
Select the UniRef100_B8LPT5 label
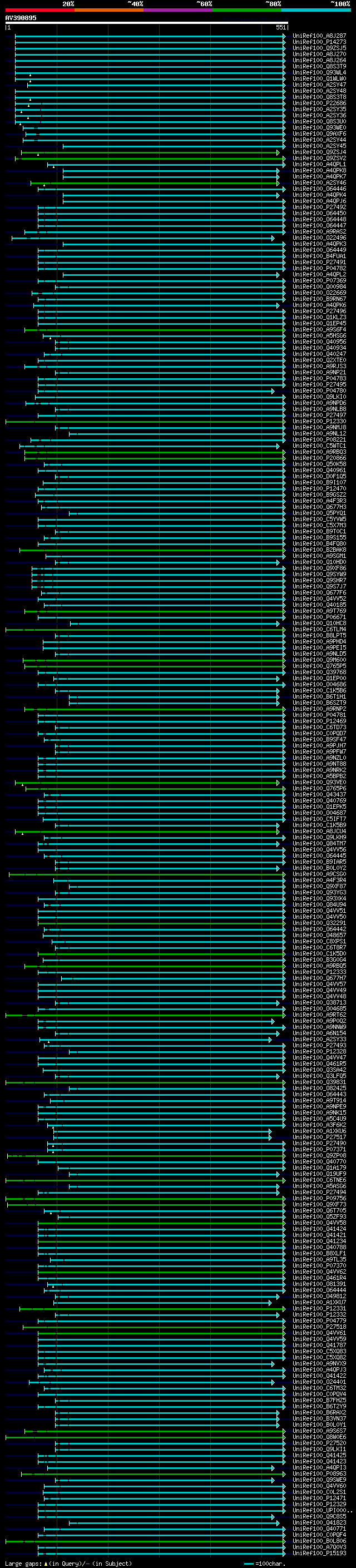pyautogui.click(x=319, y=635)
